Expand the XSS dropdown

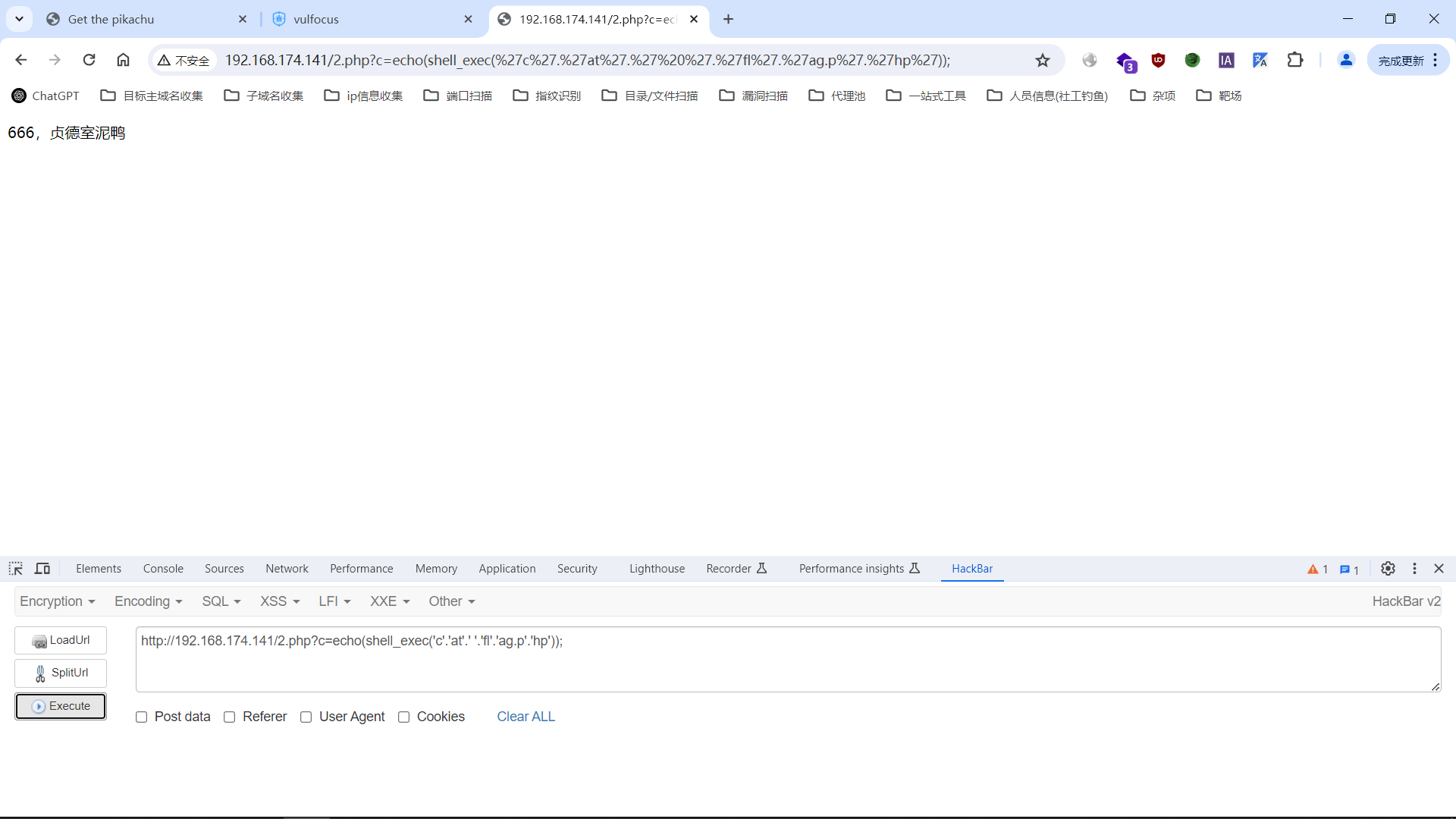coord(280,601)
